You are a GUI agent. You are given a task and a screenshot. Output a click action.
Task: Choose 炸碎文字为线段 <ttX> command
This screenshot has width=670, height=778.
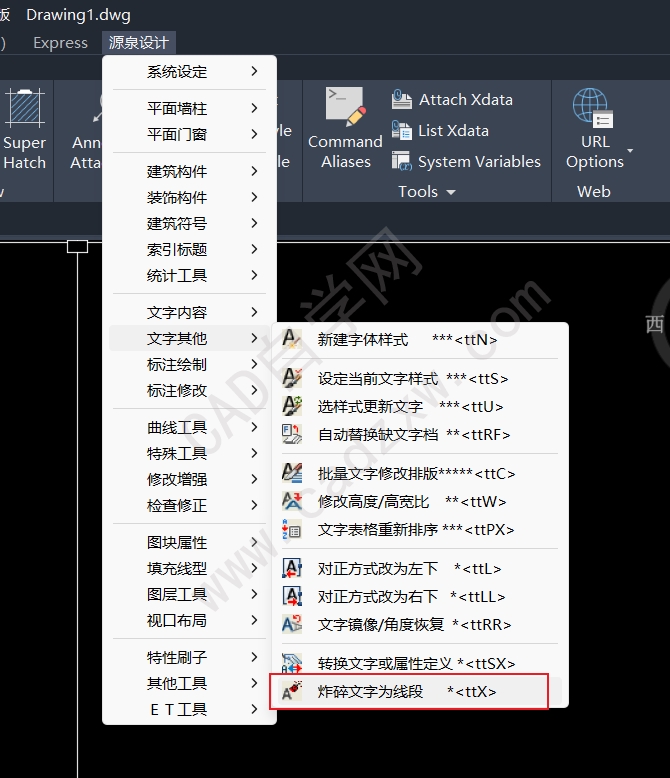click(x=419, y=691)
